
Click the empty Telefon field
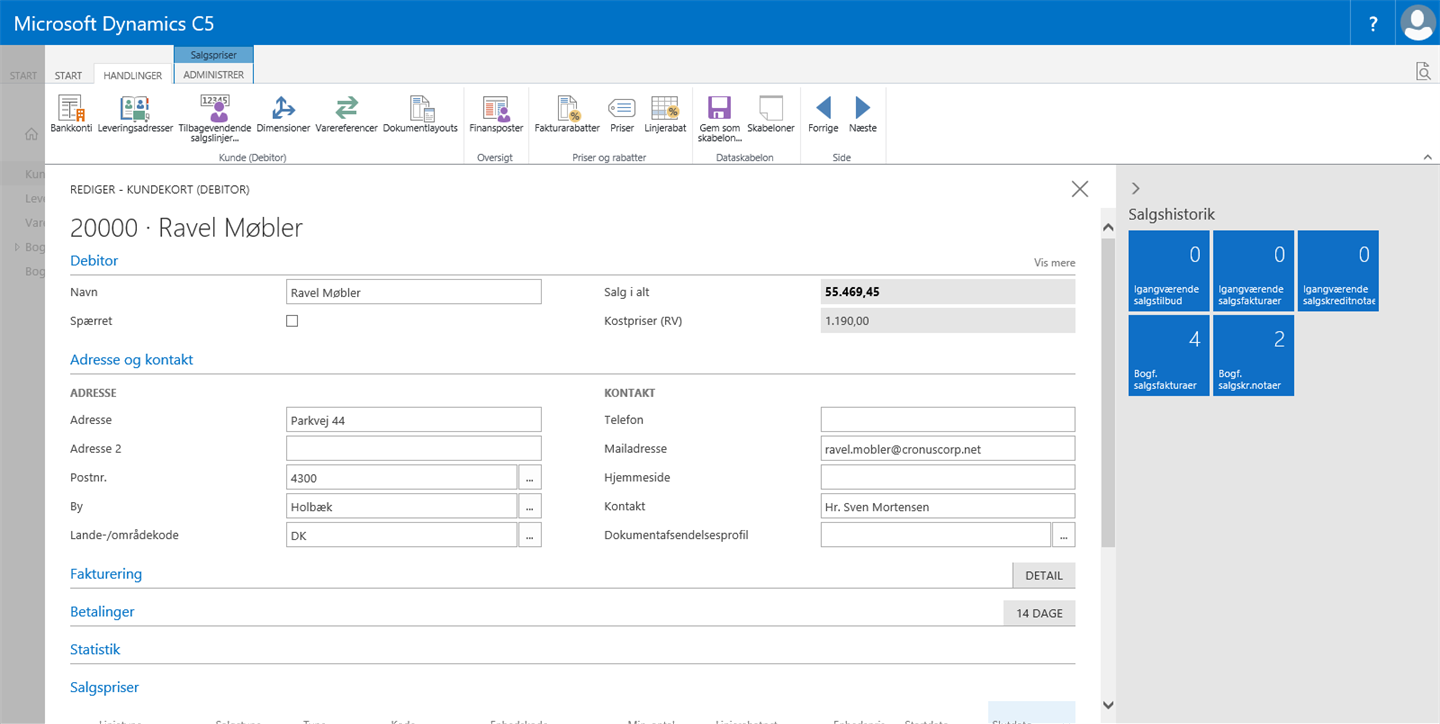click(948, 420)
